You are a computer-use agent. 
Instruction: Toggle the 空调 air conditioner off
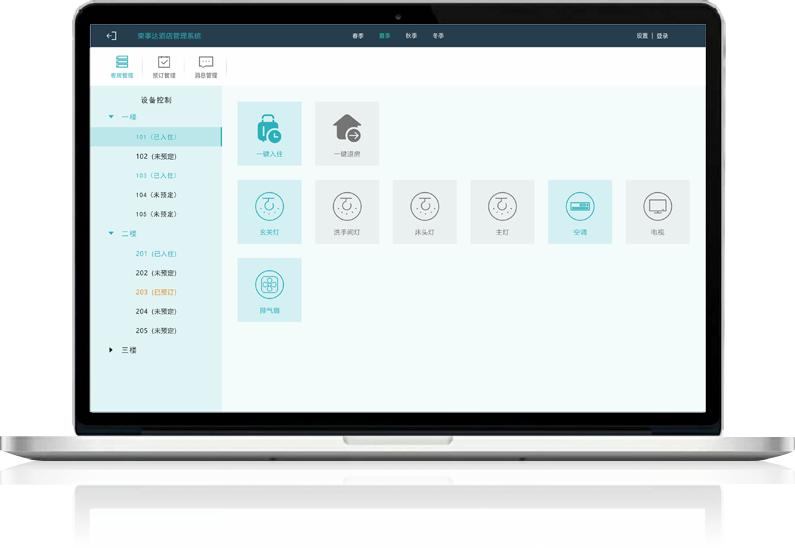[580, 211]
